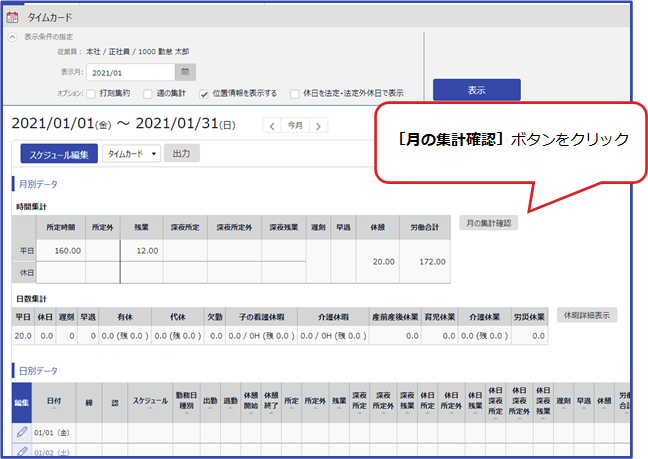This screenshot has height=459, width=648.
Task: Open the calendar picker next to 表示月
Action: pos(185,73)
